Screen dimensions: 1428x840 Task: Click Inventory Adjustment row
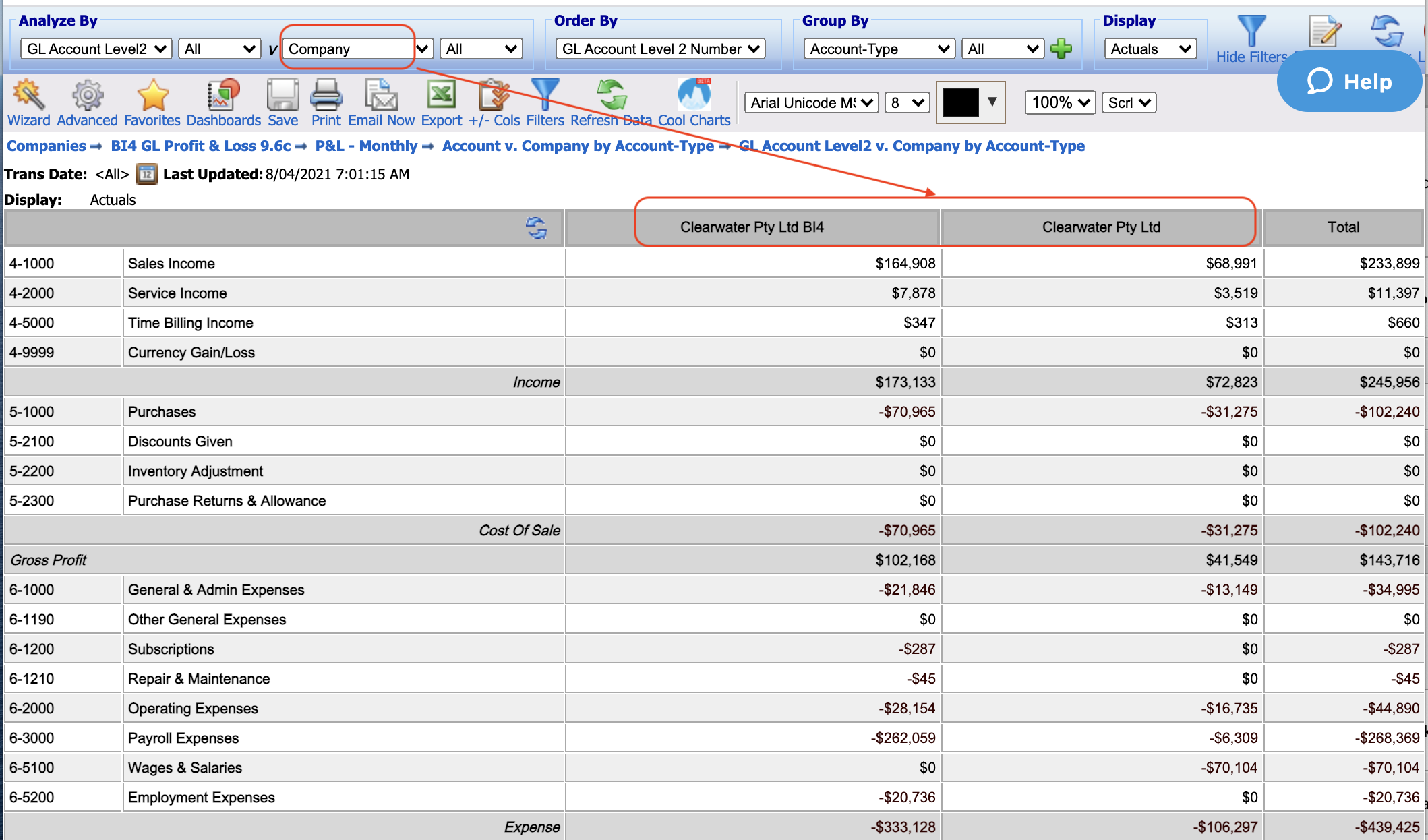(x=196, y=471)
